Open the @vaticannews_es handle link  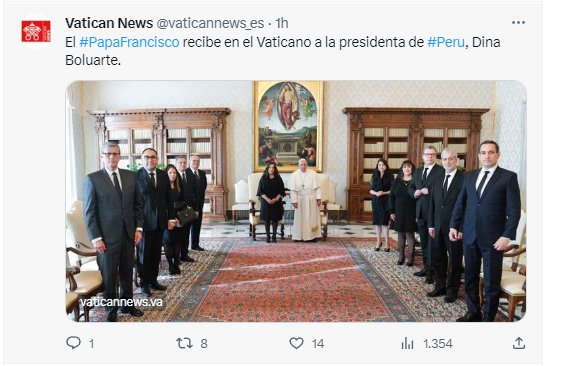tap(210, 23)
